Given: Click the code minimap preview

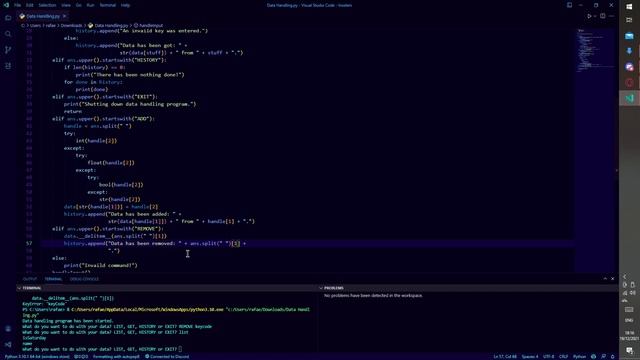Looking at the screenshot, I should [596, 51].
